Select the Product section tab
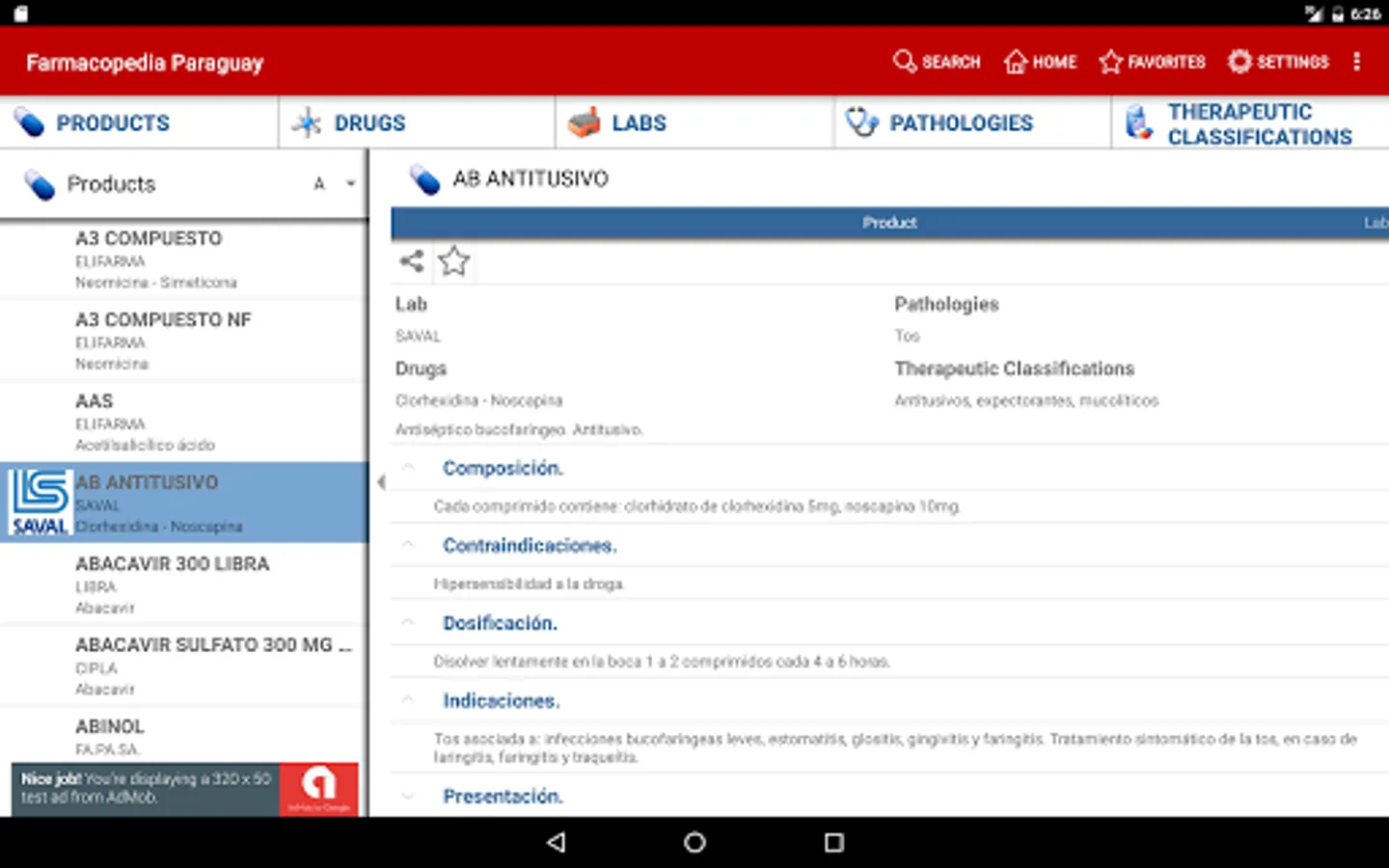This screenshot has height=868, width=1389. (x=889, y=223)
